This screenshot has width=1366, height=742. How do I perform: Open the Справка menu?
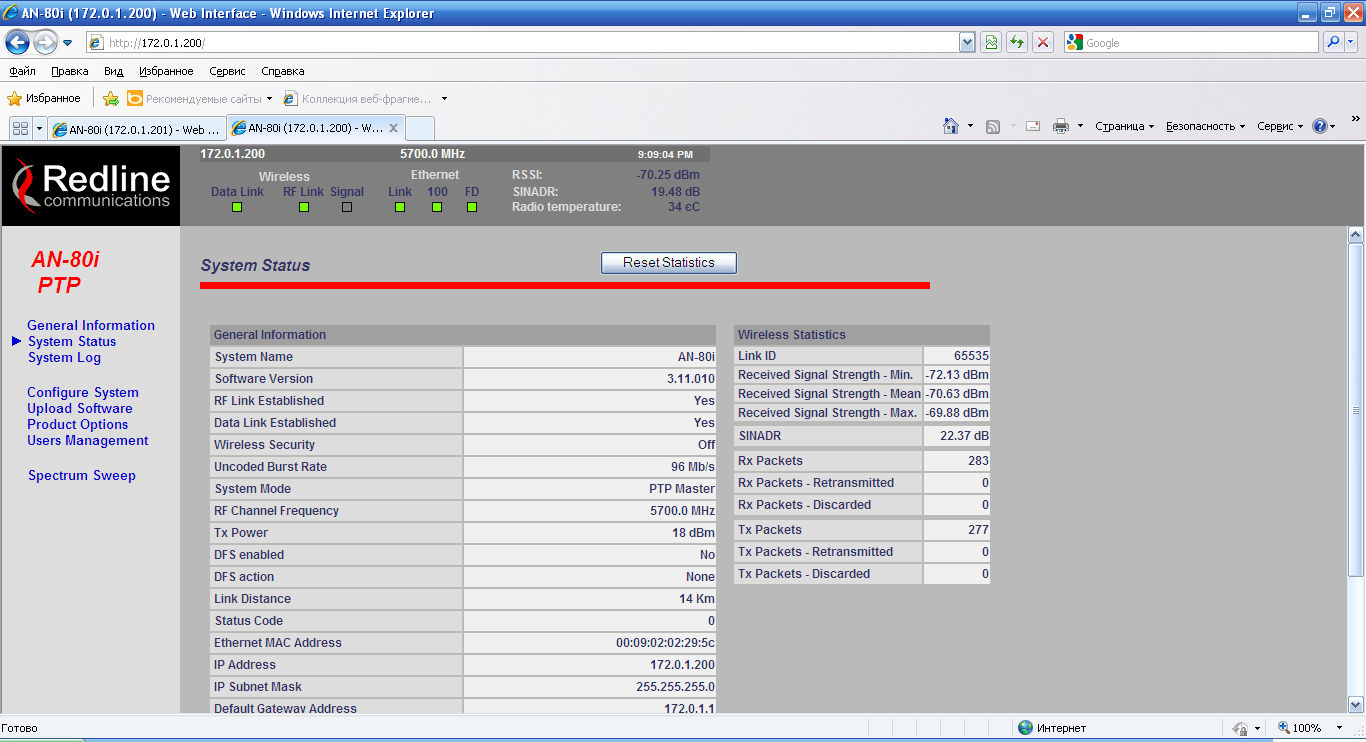coord(282,72)
